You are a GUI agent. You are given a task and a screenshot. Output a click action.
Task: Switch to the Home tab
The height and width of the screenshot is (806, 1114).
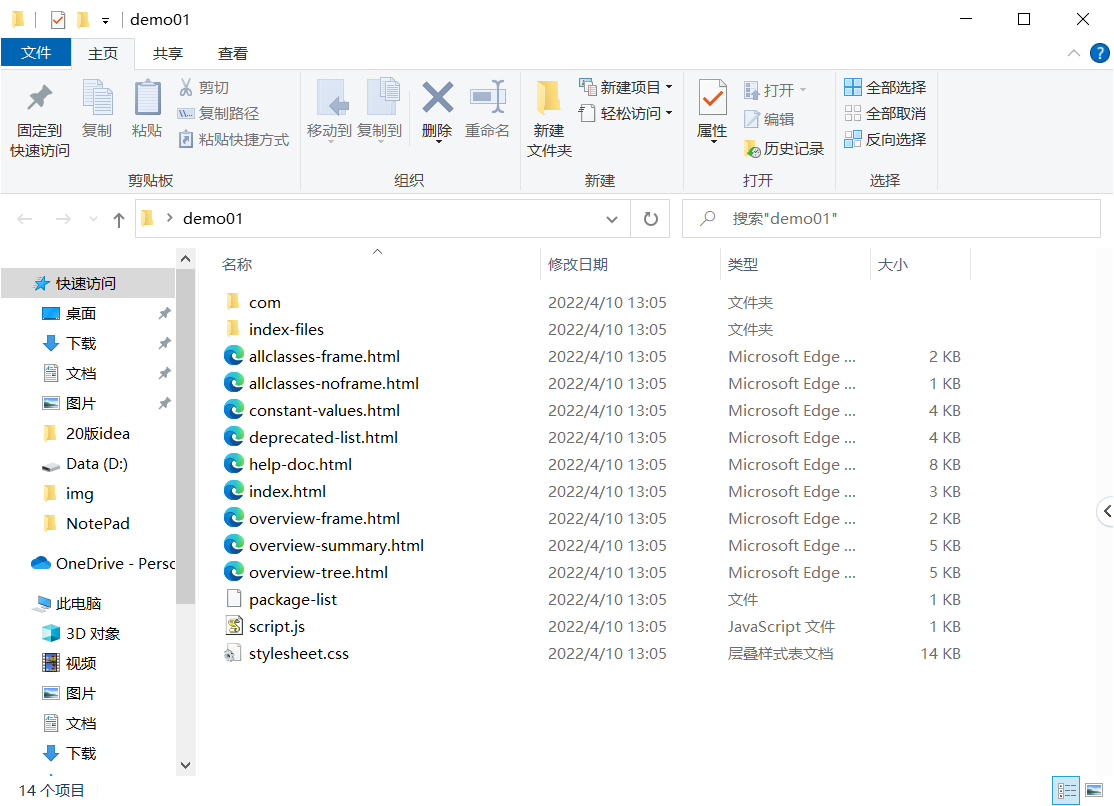click(x=103, y=54)
